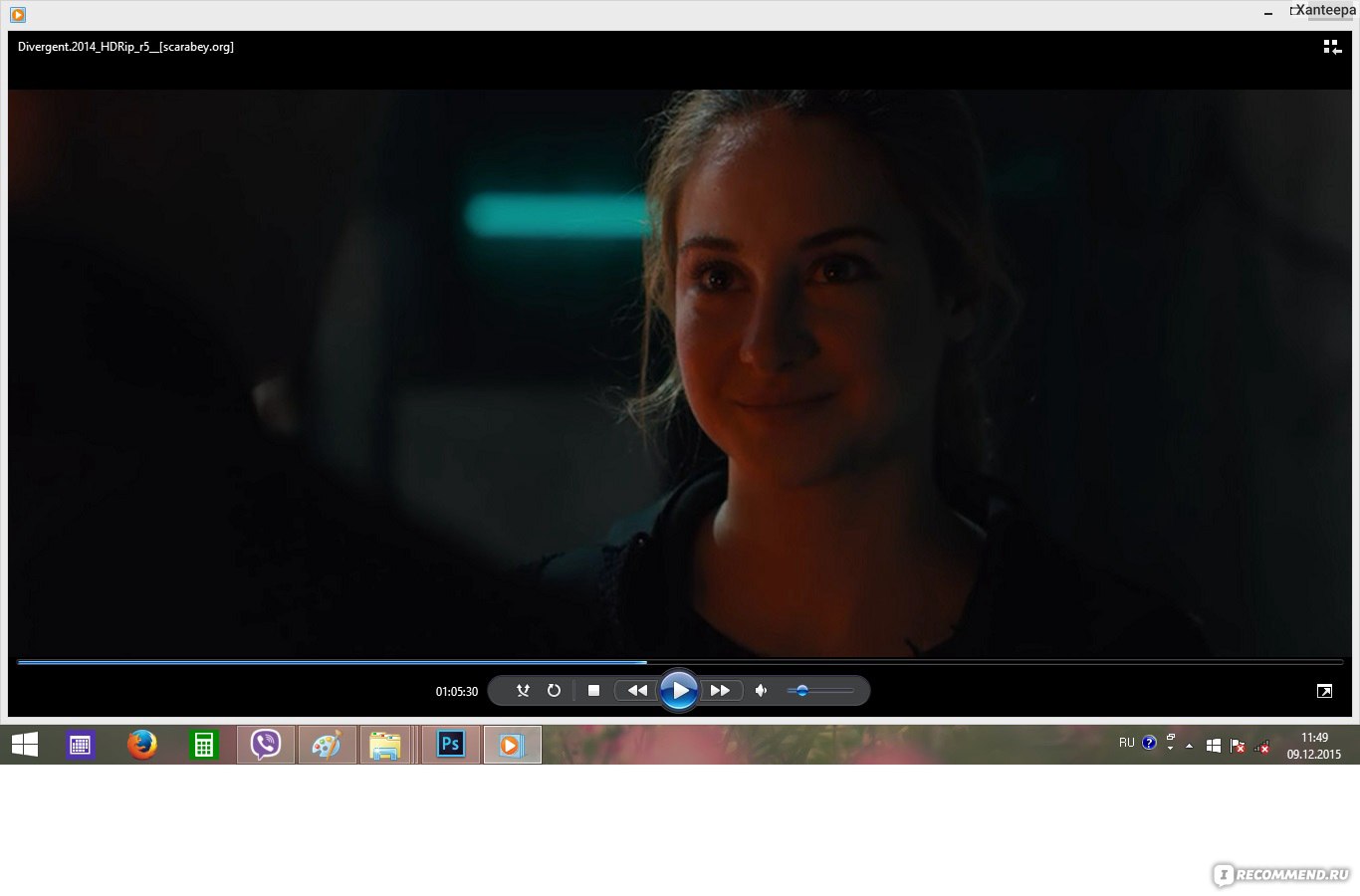Toggle repeat mode in the player

(x=554, y=691)
